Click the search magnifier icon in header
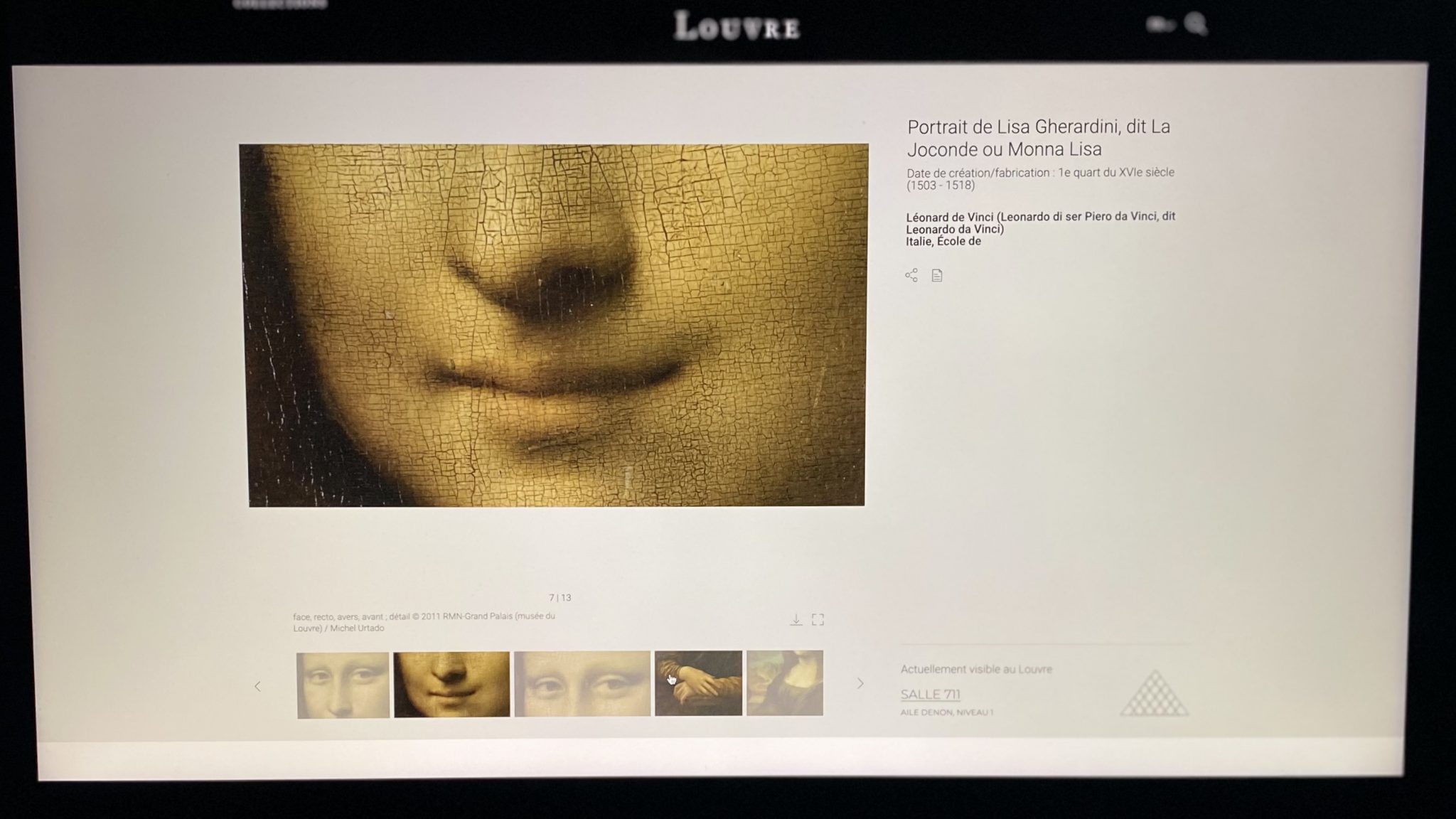The height and width of the screenshot is (819, 1456). tap(1196, 24)
